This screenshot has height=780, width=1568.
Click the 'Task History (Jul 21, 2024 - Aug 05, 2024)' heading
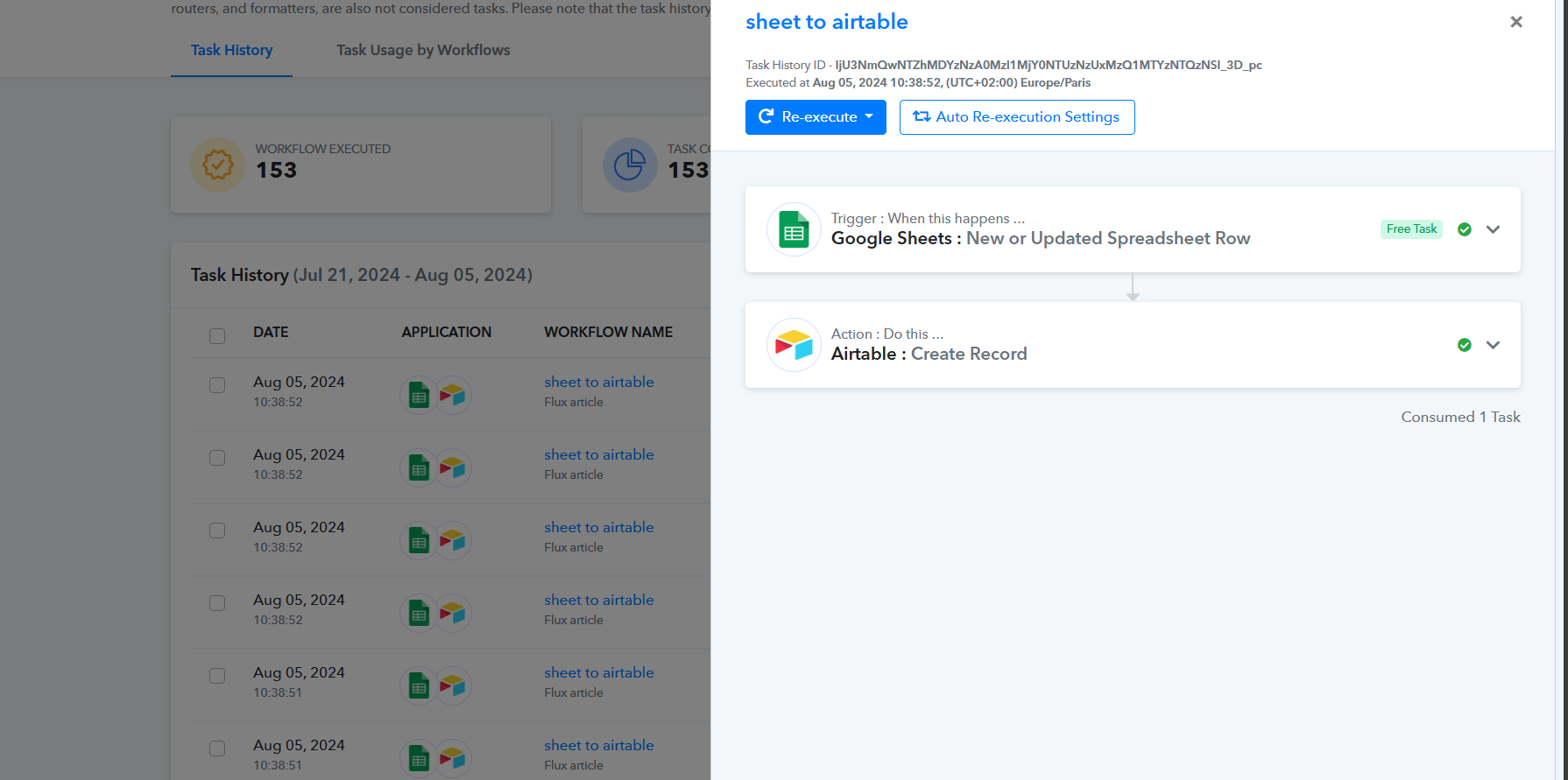[x=362, y=275]
